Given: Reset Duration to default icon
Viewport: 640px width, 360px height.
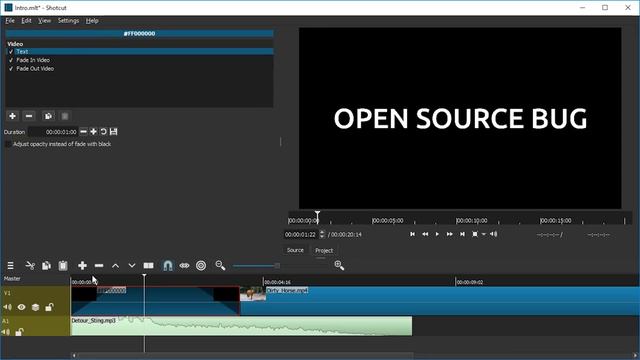Looking at the screenshot, I should (104, 131).
